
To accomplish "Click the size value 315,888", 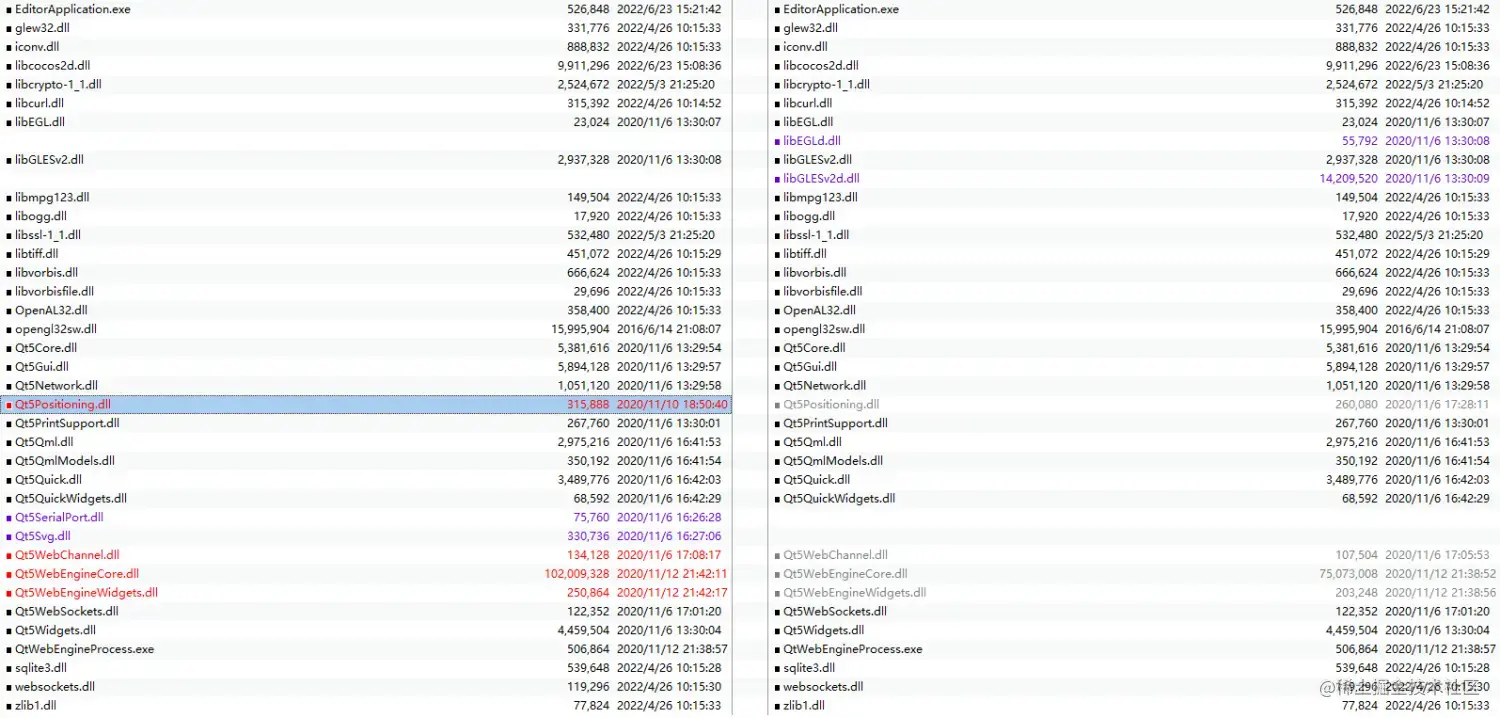I will 588,405.
